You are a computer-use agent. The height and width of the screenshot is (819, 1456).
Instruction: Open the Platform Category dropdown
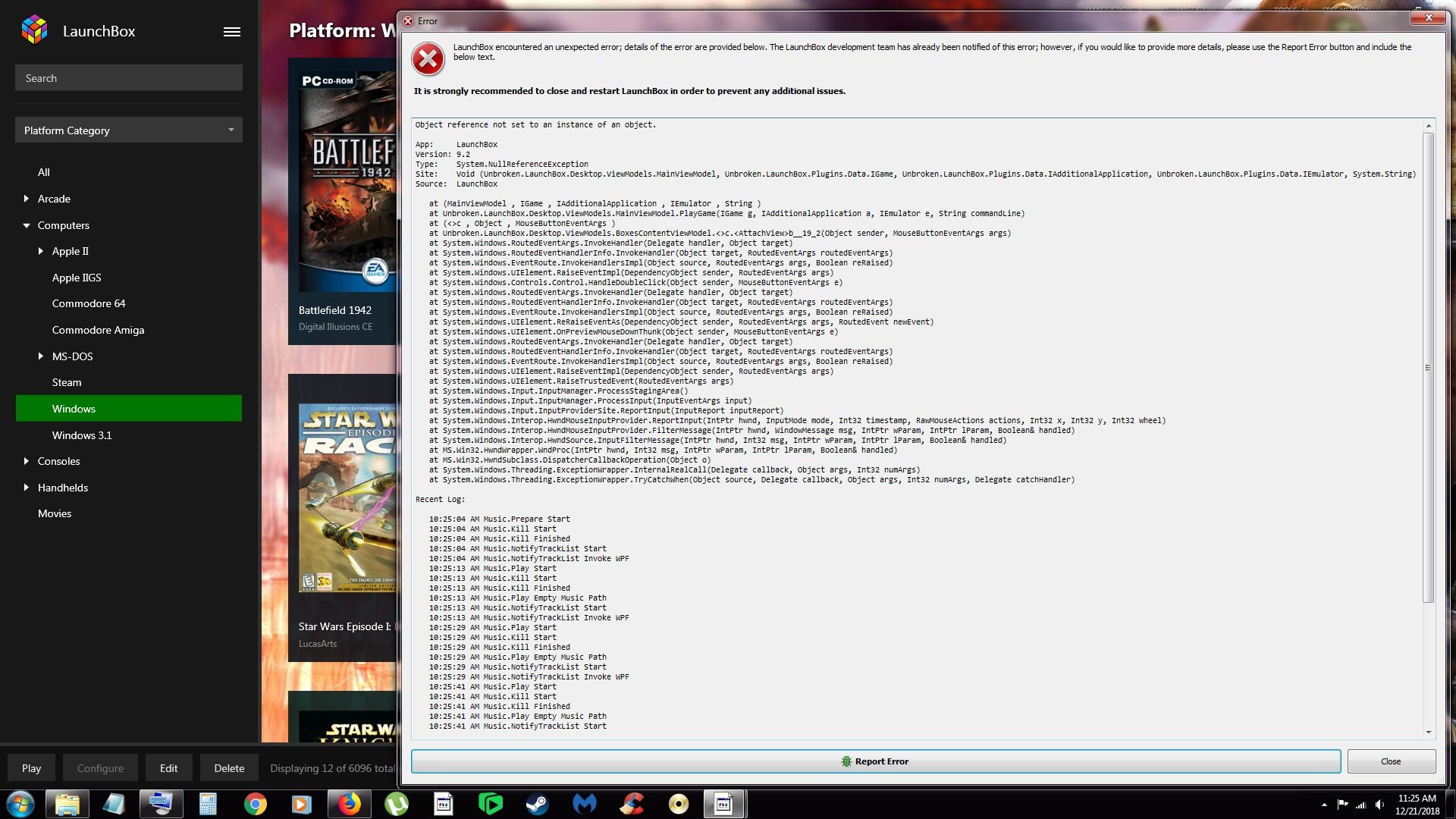click(x=129, y=130)
